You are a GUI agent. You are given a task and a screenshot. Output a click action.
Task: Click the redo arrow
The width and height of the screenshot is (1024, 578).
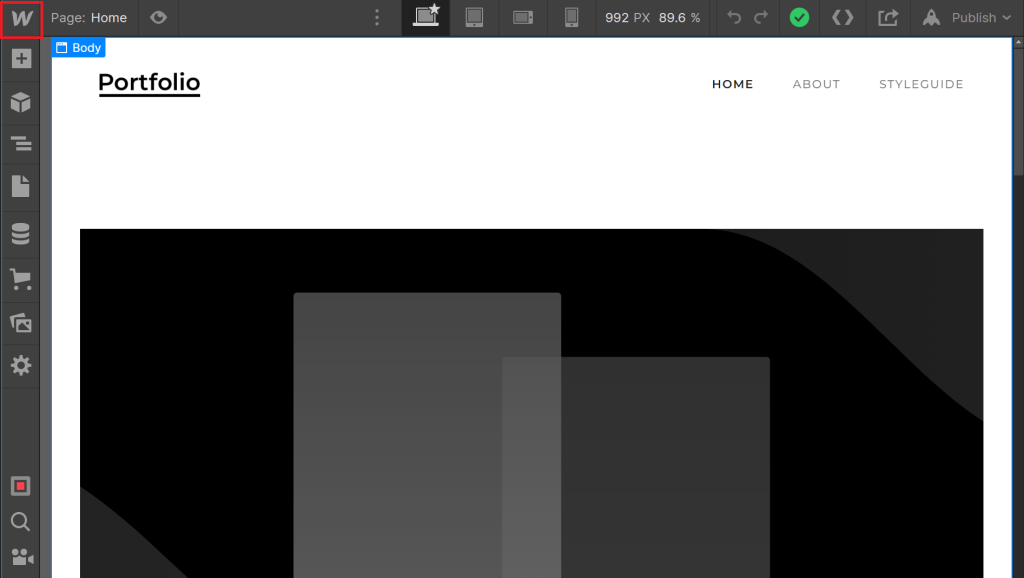point(761,18)
